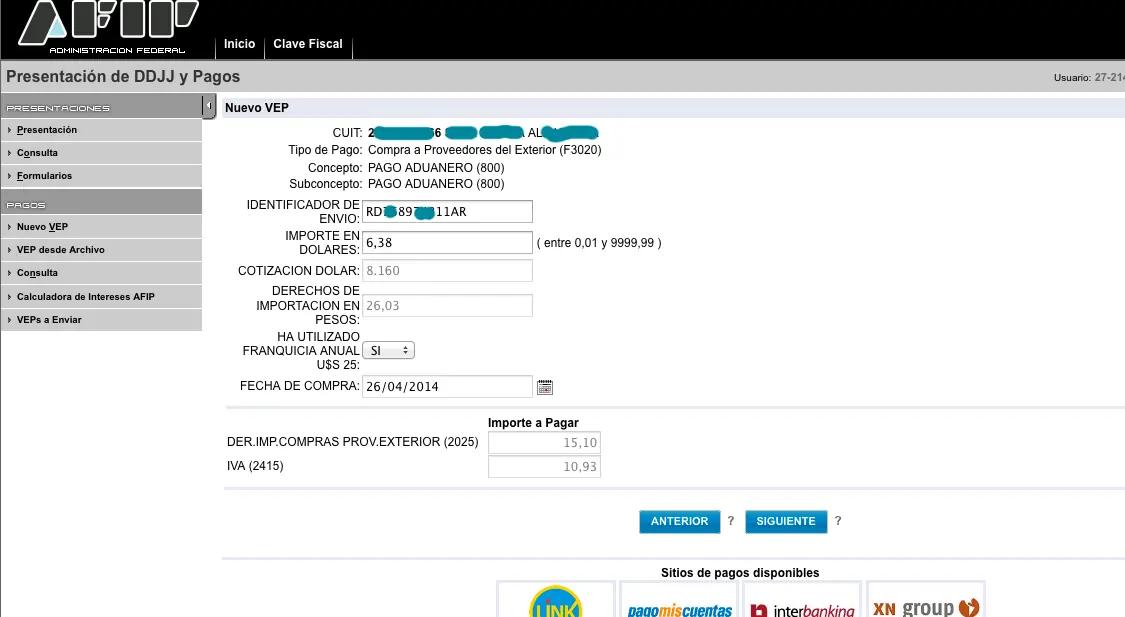The width and height of the screenshot is (1125, 617).
Task: Click the 'Compra a Proveedores del Exterior (F3020)' text
Action: [484, 150]
